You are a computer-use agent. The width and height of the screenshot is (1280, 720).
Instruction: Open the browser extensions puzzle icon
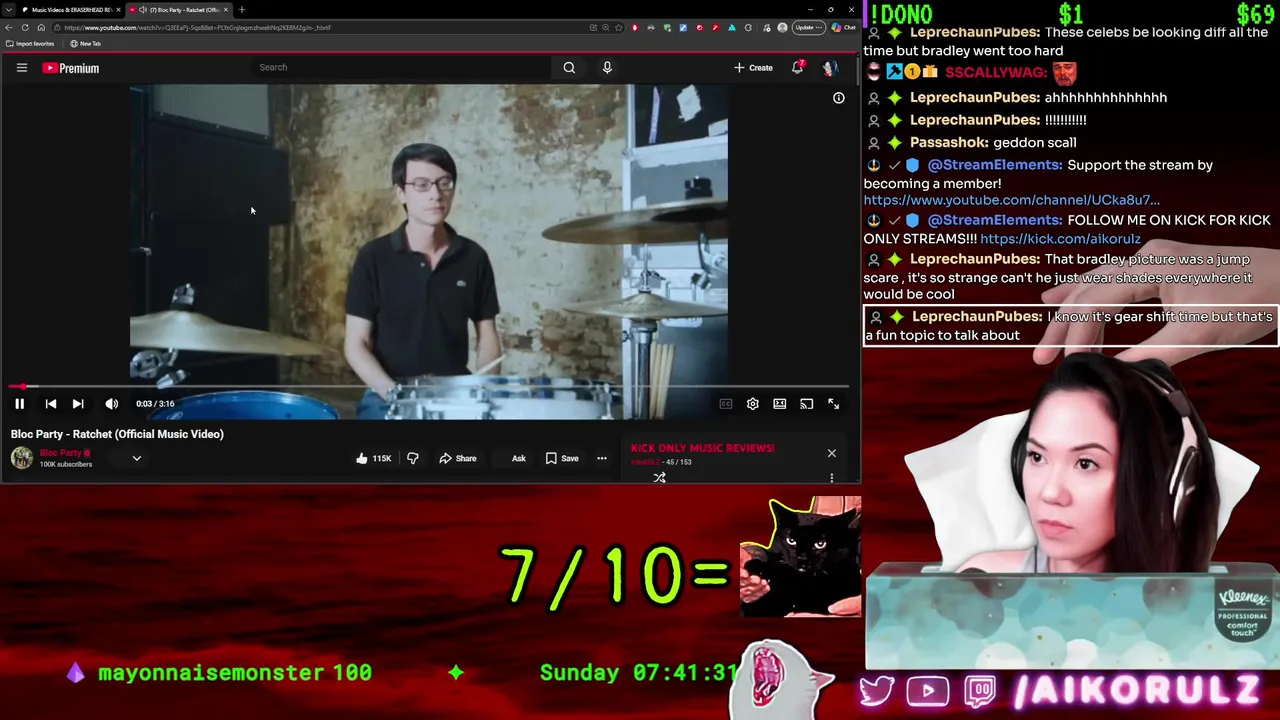point(748,28)
